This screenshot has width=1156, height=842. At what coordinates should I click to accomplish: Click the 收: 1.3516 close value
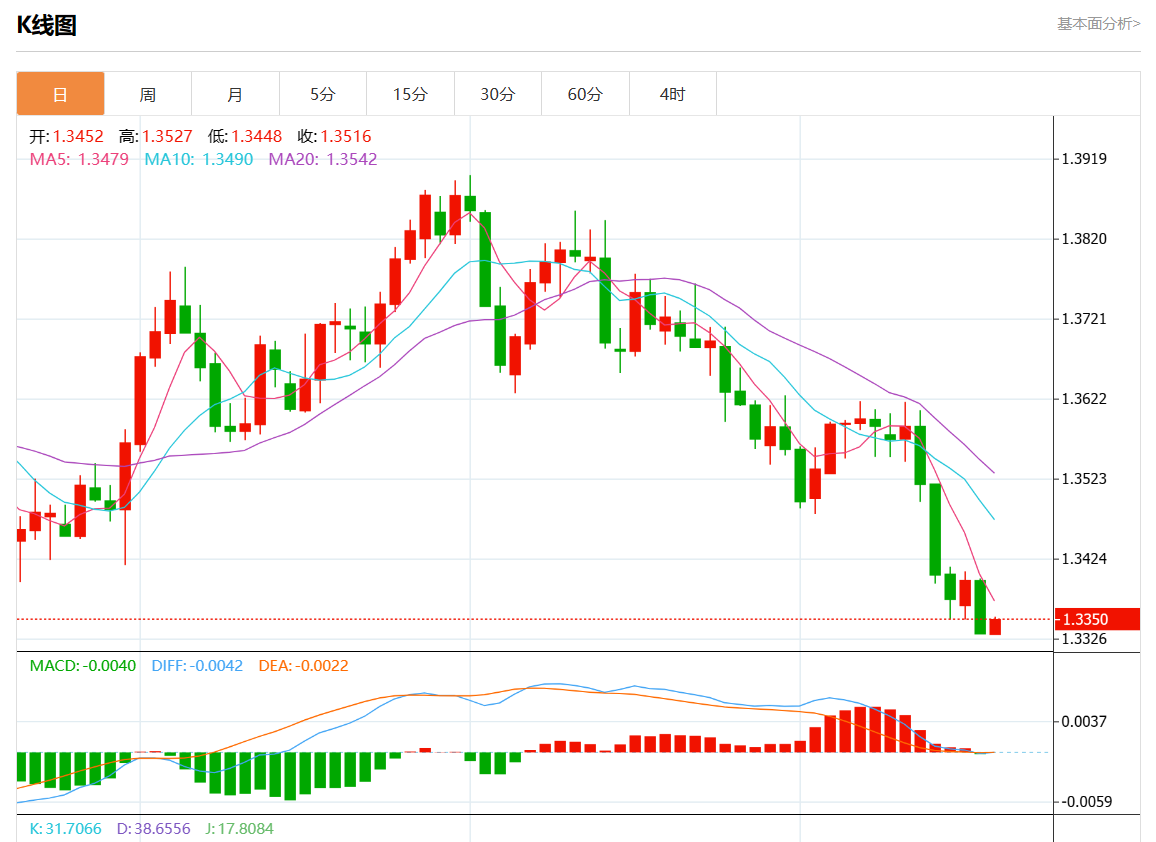click(x=335, y=136)
